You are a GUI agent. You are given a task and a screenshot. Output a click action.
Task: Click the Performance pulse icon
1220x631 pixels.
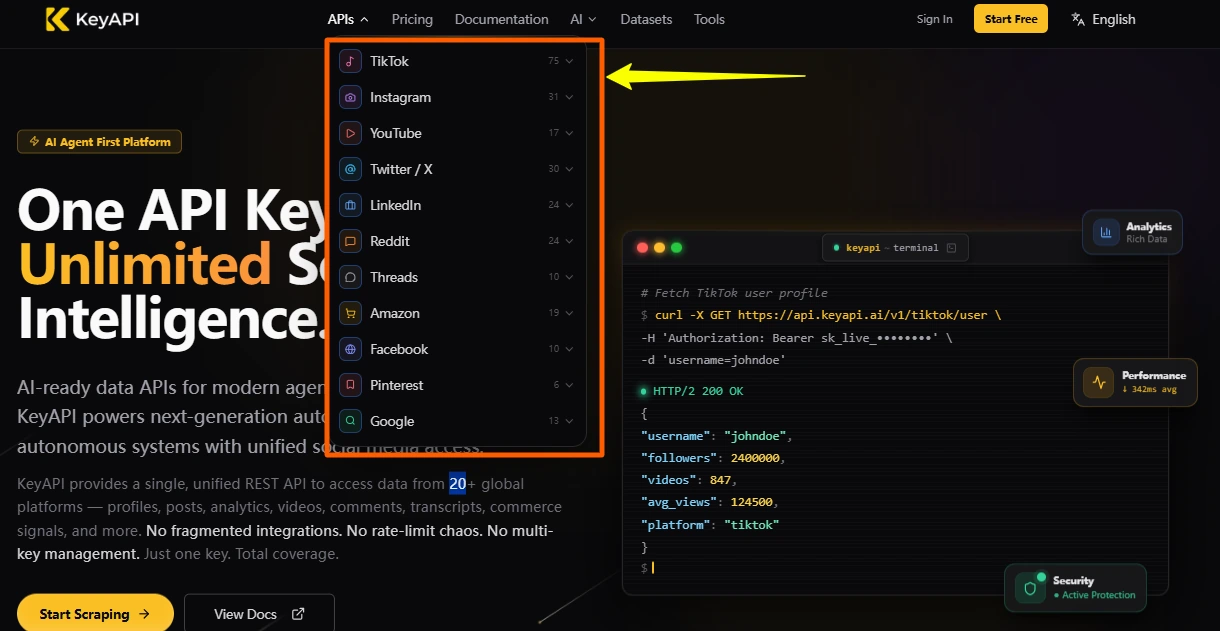click(1099, 382)
